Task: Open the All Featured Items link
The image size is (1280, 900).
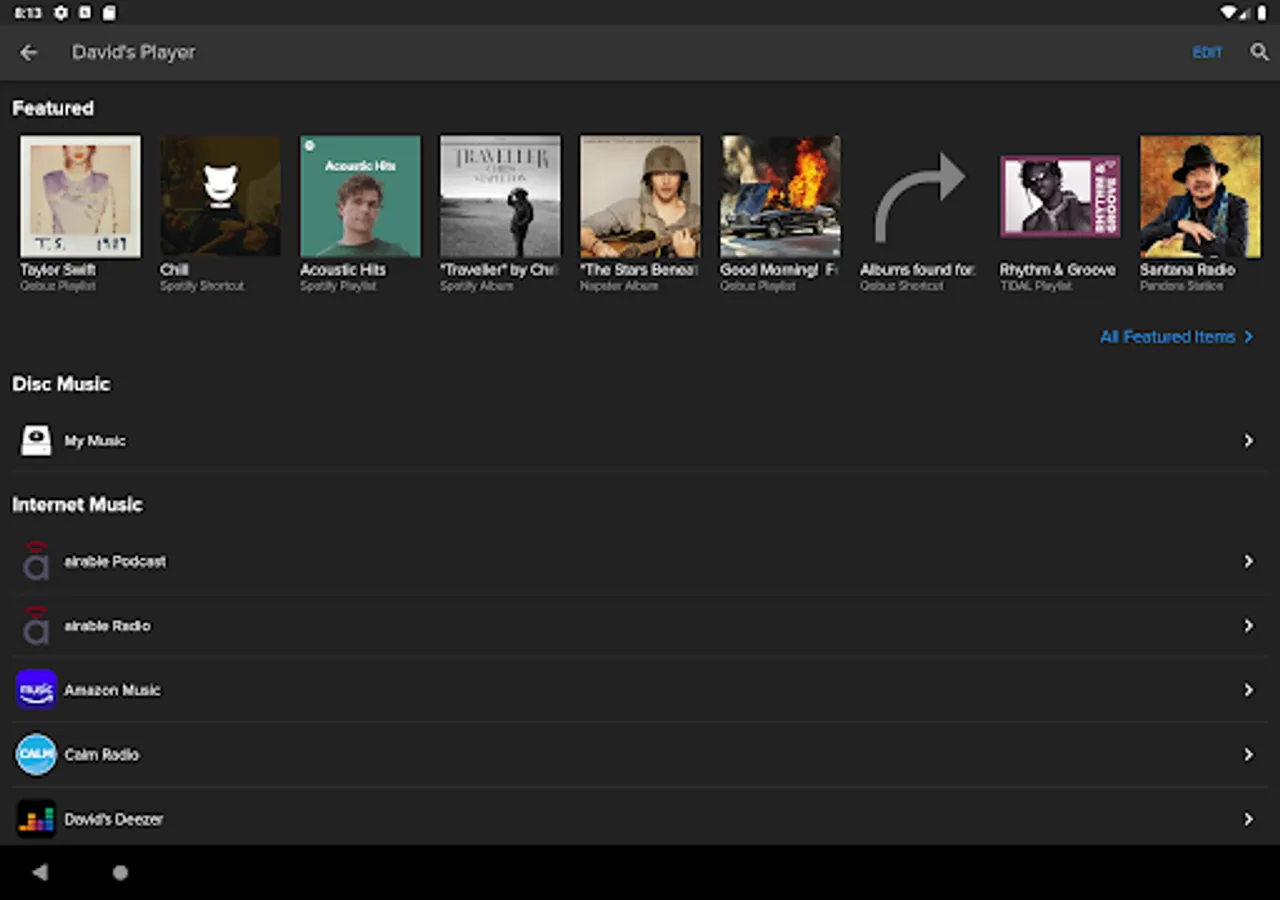Action: coord(1176,337)
